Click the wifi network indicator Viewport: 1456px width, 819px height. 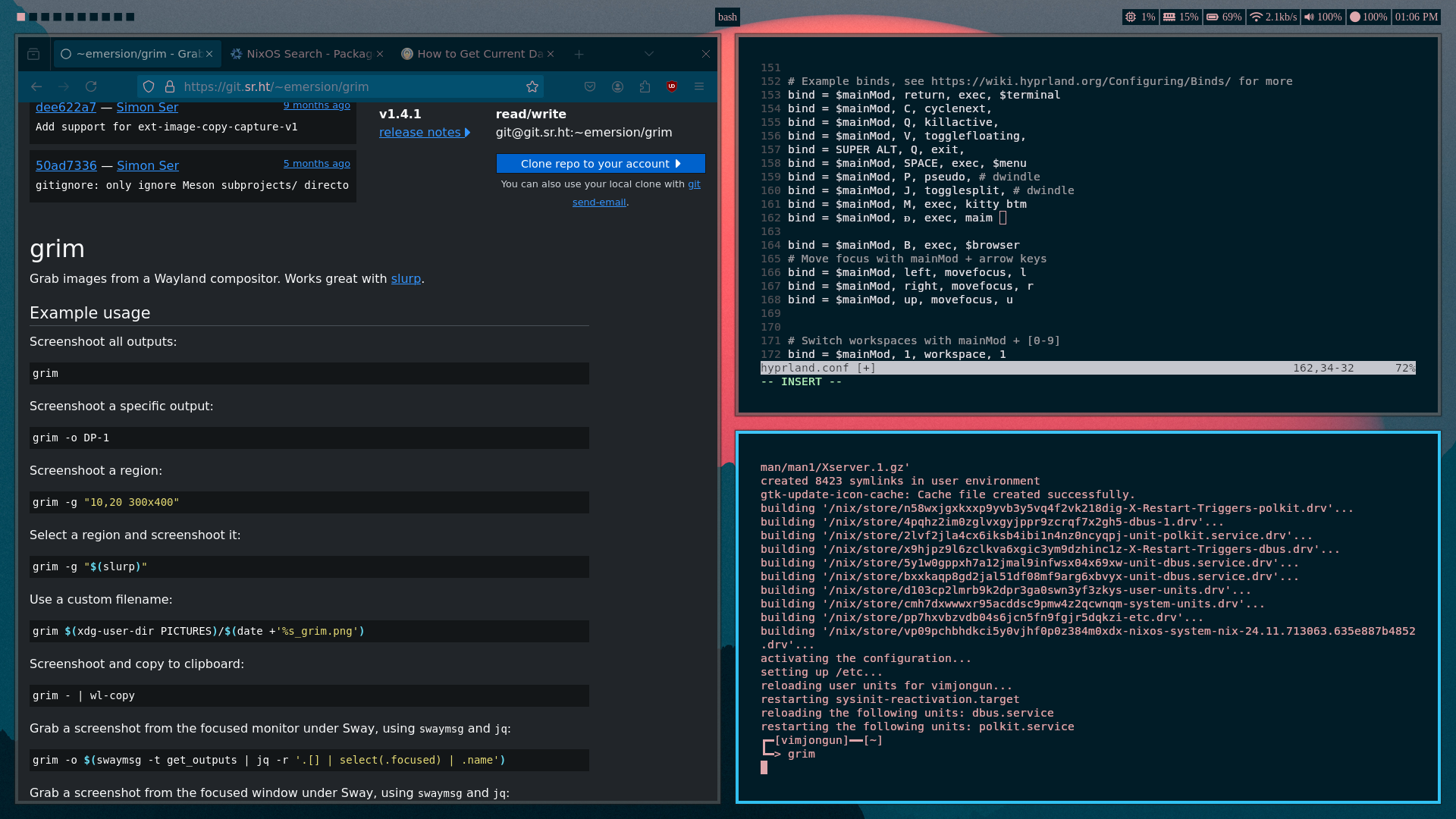coord(1272,17)
